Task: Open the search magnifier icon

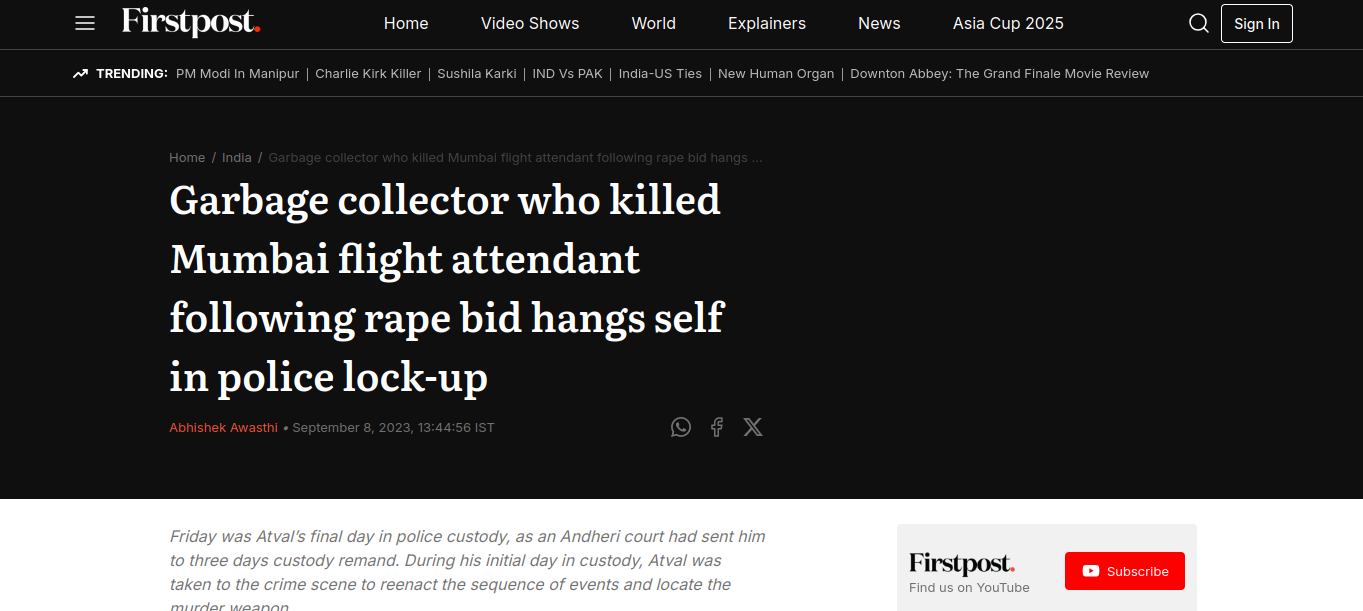Action: point(1199,23)
